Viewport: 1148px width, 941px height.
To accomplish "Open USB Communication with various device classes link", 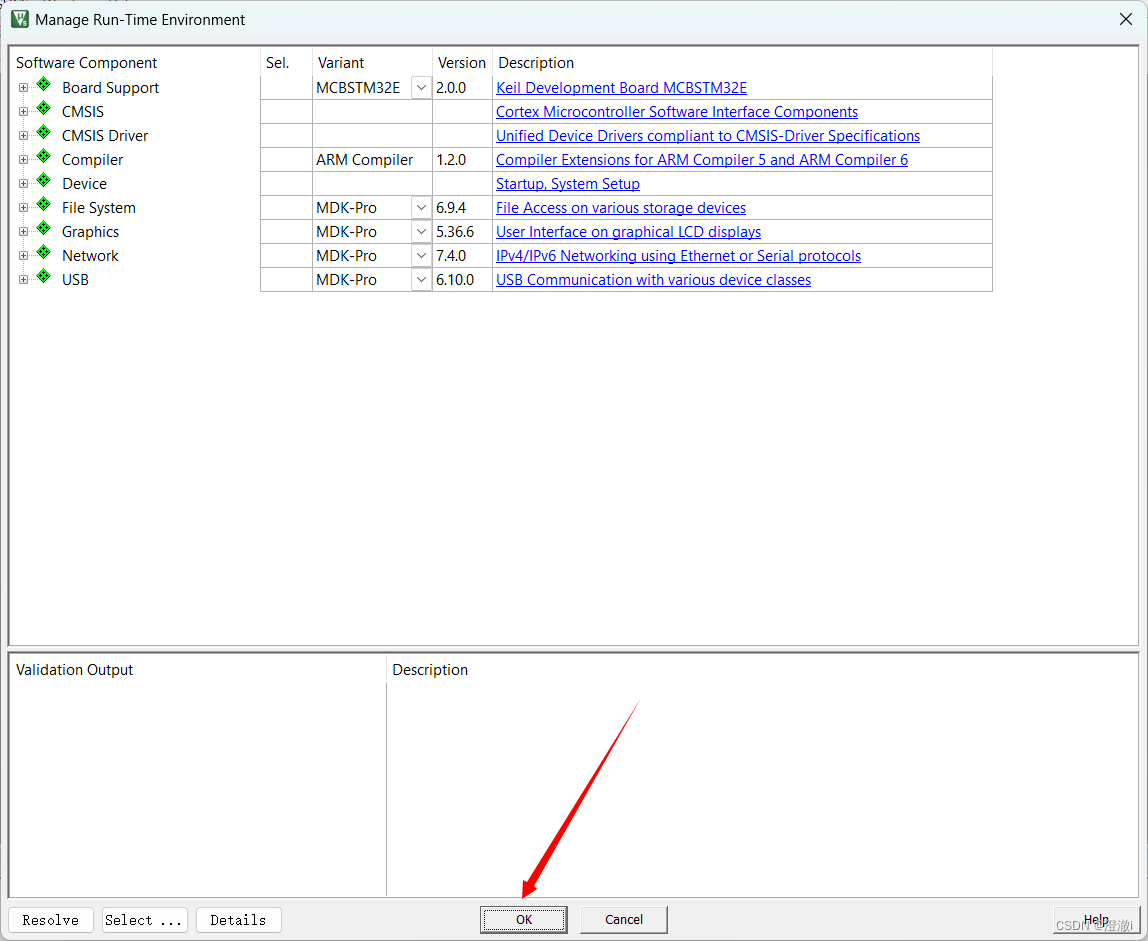I will (654, 280).
